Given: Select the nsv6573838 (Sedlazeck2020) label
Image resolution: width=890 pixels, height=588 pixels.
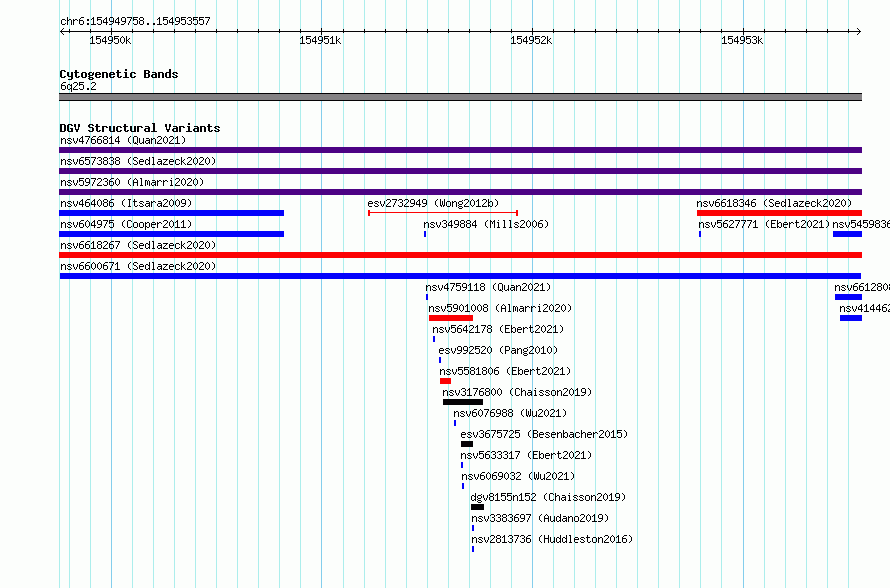Looking at the screenshot, I should [x=138, y=161].
